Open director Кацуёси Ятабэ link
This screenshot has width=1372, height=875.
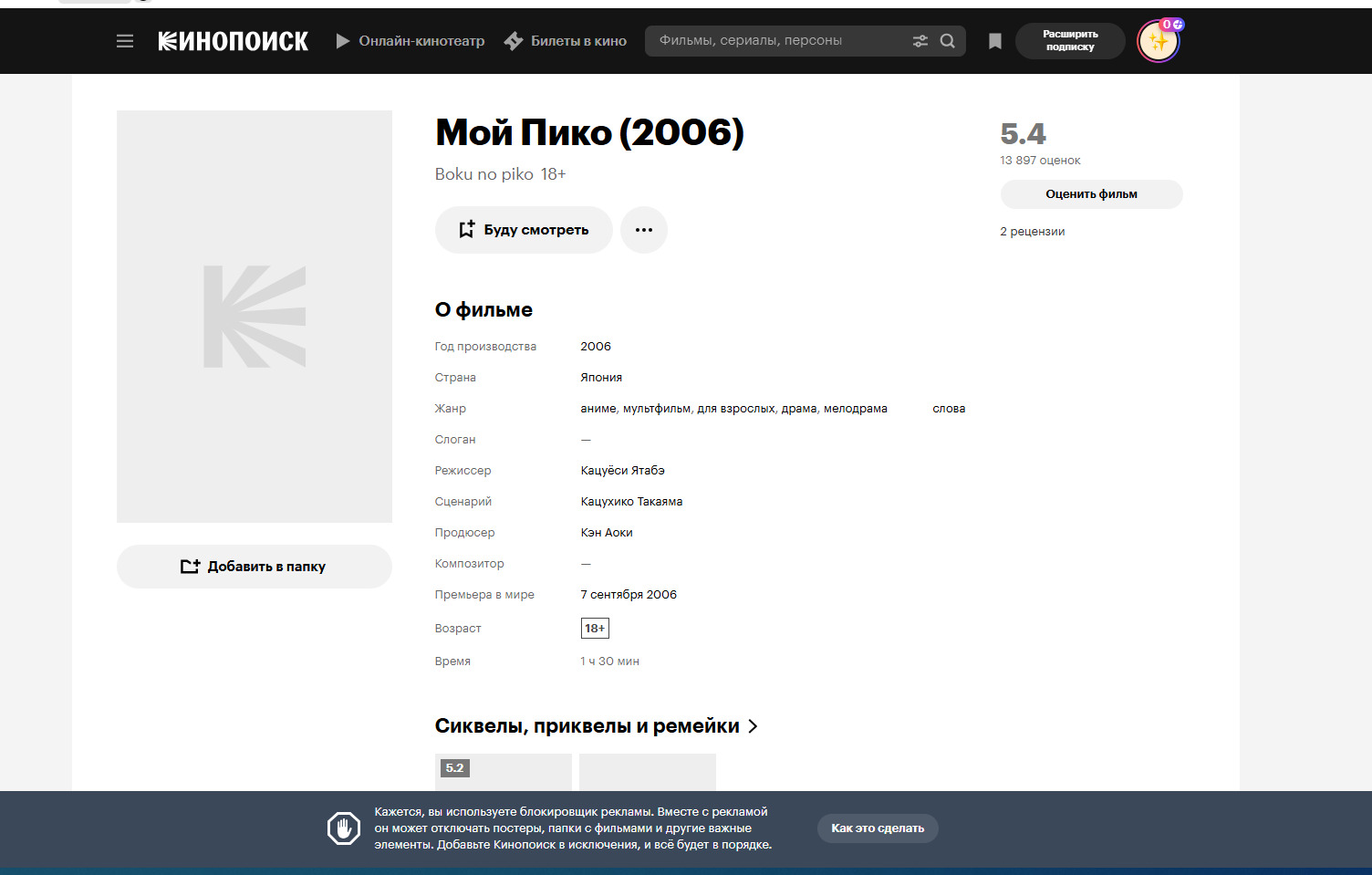622,471
